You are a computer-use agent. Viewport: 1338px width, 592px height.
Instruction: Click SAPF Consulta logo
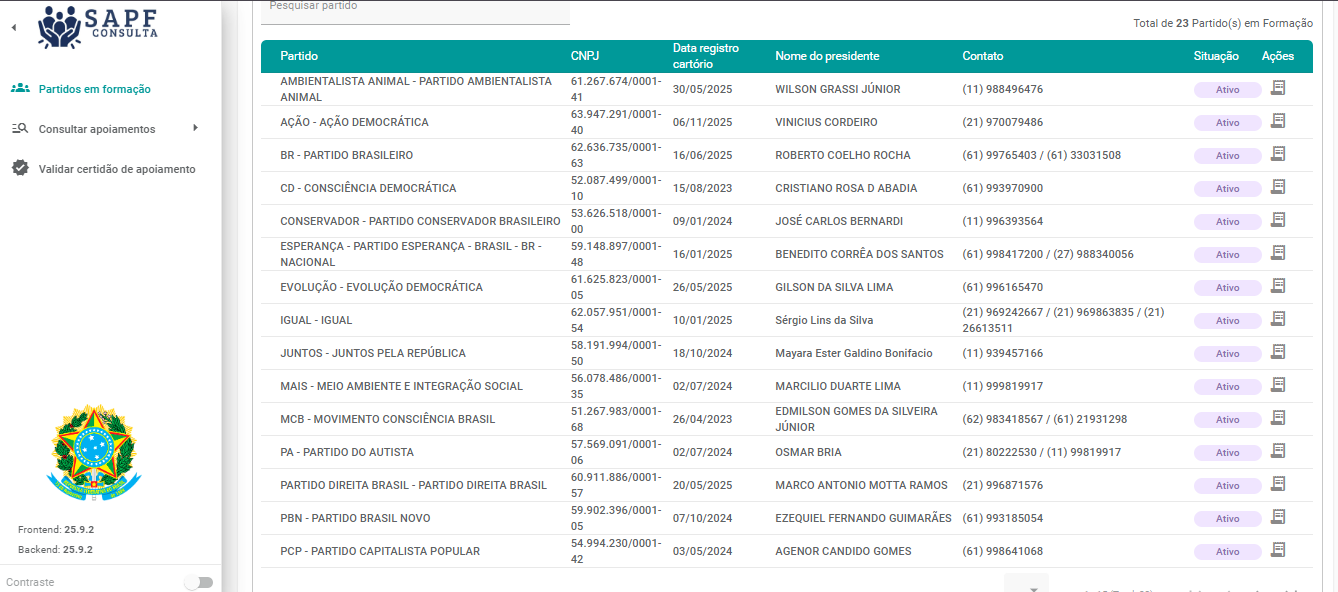[x=98, y=26]
